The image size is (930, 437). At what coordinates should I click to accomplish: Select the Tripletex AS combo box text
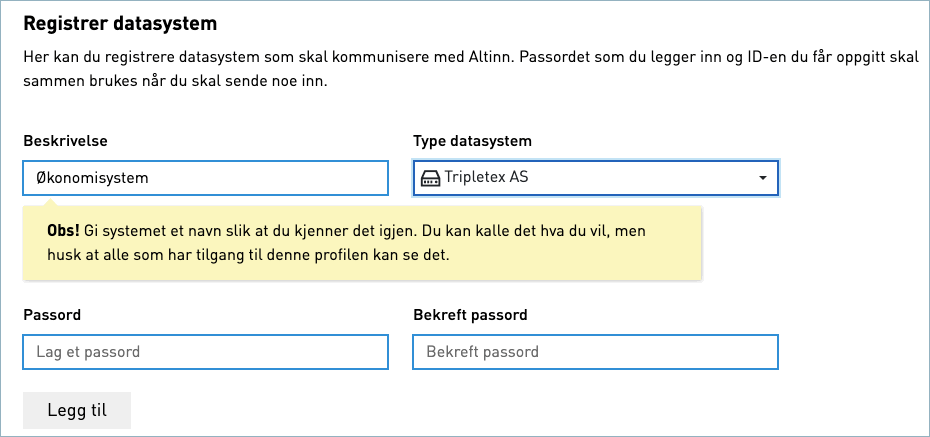pos(486,177)
